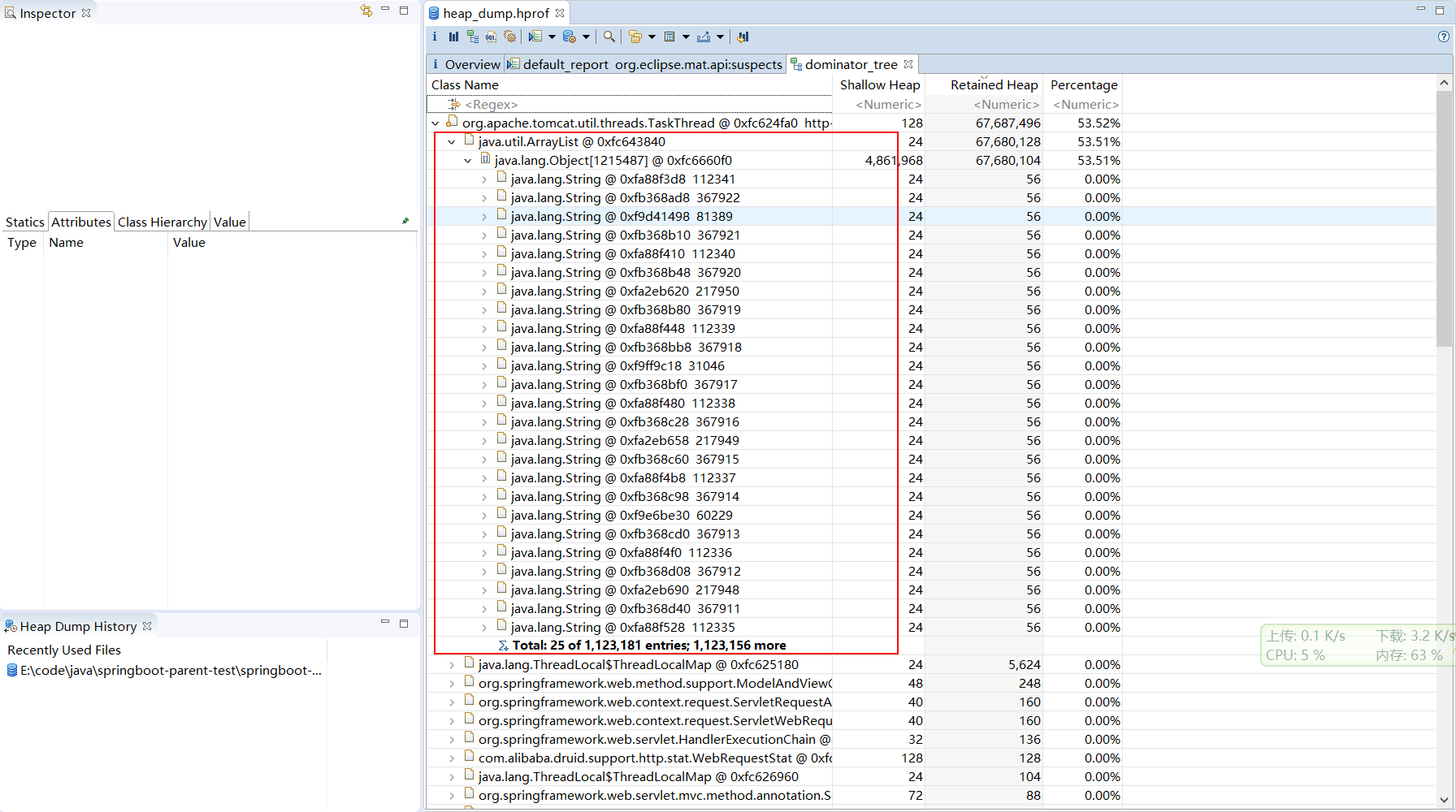Click Total 25 of 1,123,181 entries row
Screen dimensions: 1456x812
coord(649,646)
